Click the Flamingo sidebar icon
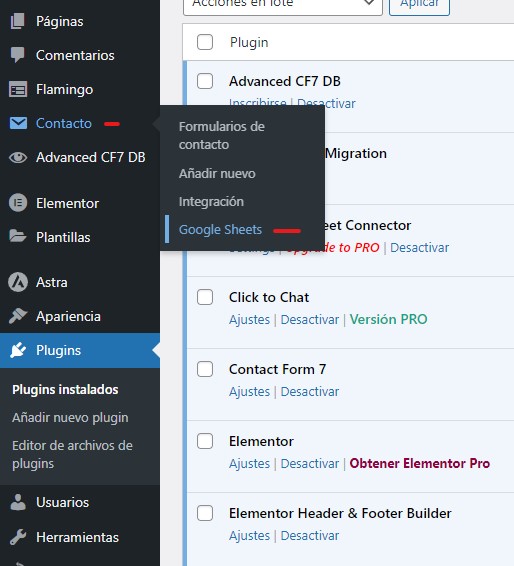Image resolution: width=514 pixels, height=566 pixels. 18,90
